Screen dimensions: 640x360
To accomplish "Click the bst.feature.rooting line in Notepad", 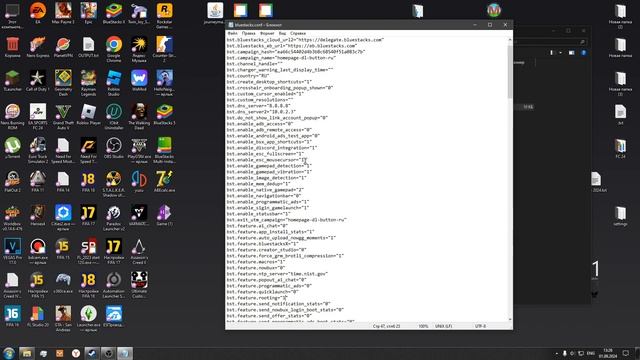I will tap(257, 298).
